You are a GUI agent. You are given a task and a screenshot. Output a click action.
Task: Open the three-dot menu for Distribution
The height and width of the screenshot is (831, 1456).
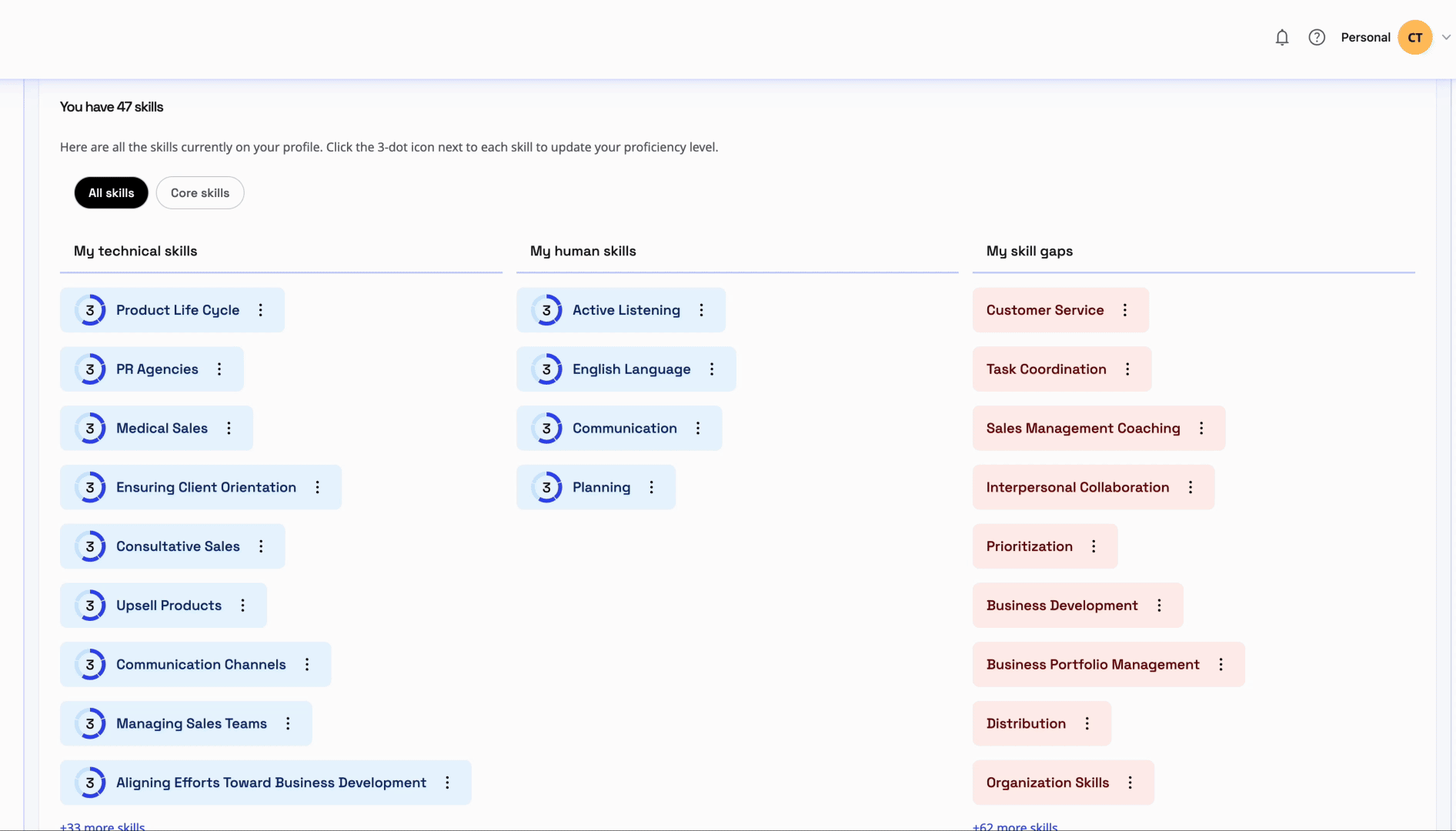coord(1087,723)
